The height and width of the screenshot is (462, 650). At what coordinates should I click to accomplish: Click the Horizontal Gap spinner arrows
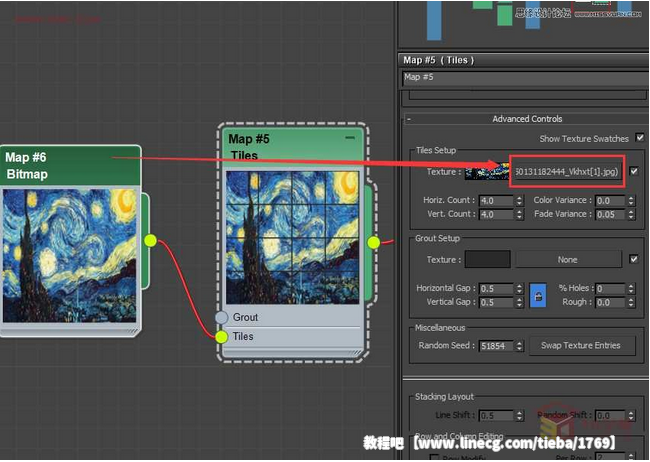click(x=519, y=289)
